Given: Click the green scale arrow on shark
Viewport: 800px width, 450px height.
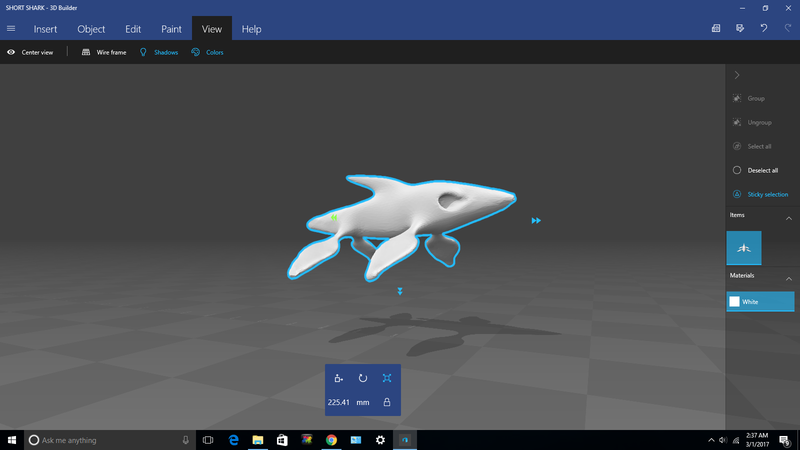Looking at the screenshot, I should (x=334, y=217).
